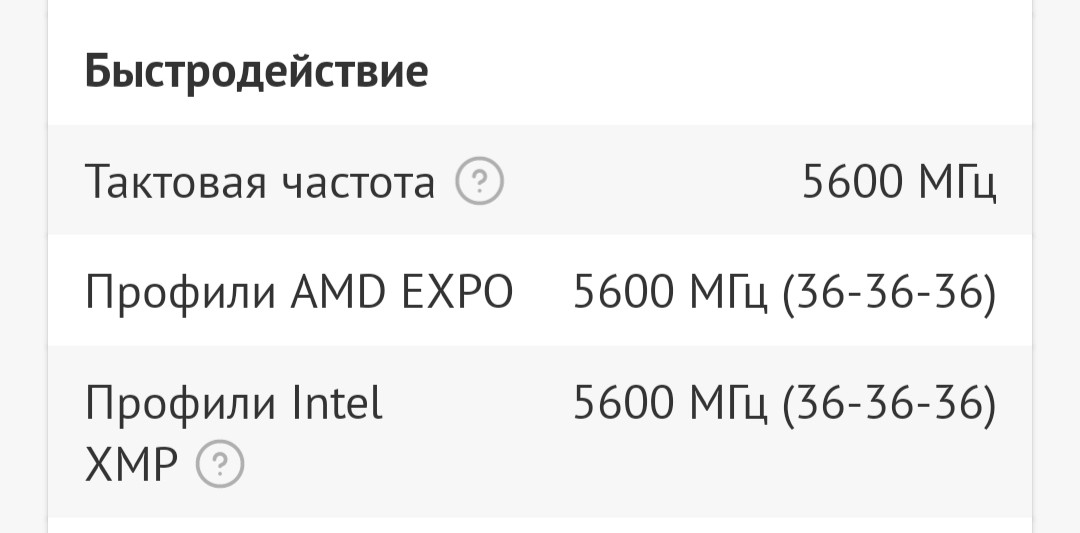This screenshot has height=533, width=1080.
Task: Click (36-36-36) timings in AMD EXPO row
Action: (889, 292)
